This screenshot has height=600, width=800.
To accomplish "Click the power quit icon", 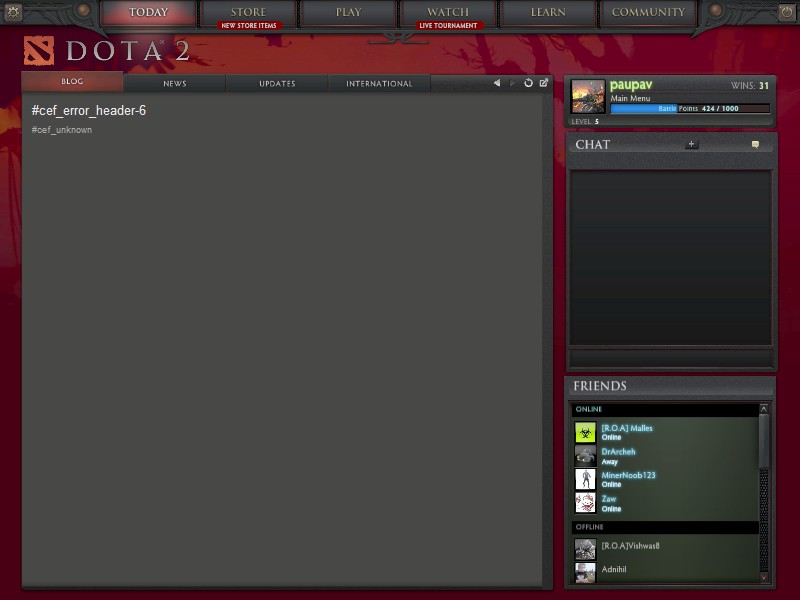I will (x=786, y=12).
